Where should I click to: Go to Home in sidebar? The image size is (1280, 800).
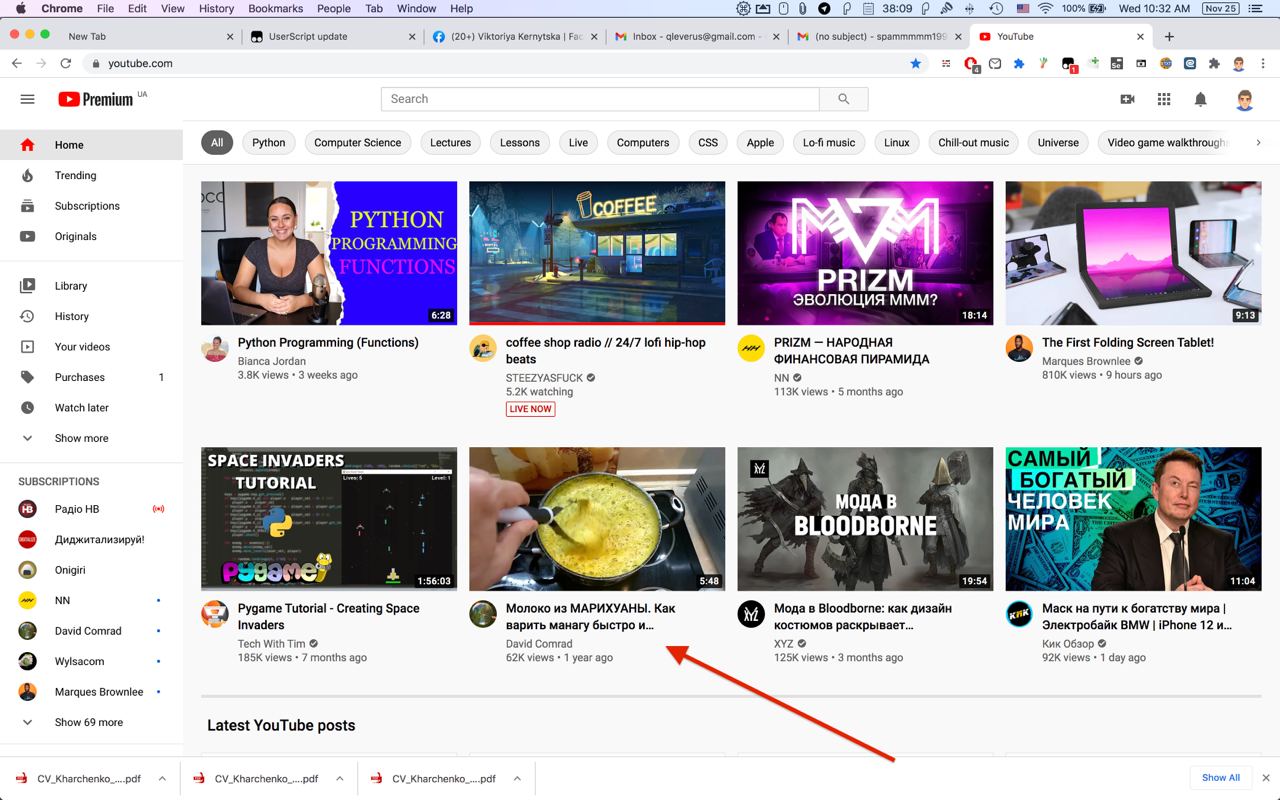coord(91,145)
